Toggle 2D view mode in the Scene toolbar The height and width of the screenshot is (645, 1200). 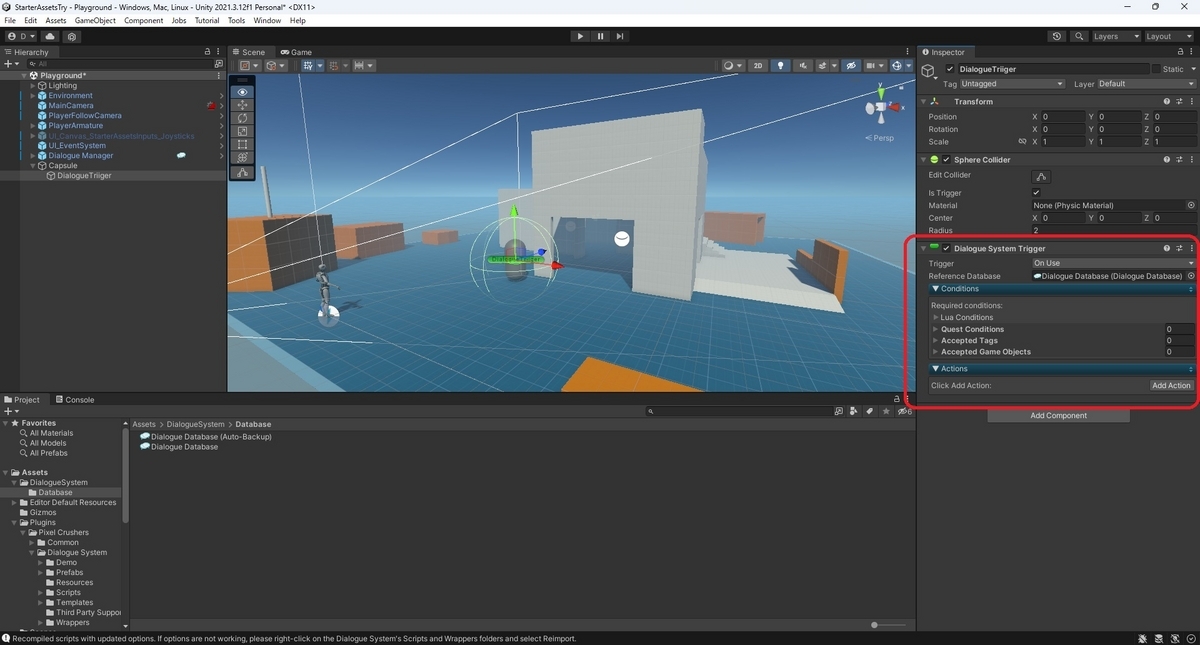(757, 66)
